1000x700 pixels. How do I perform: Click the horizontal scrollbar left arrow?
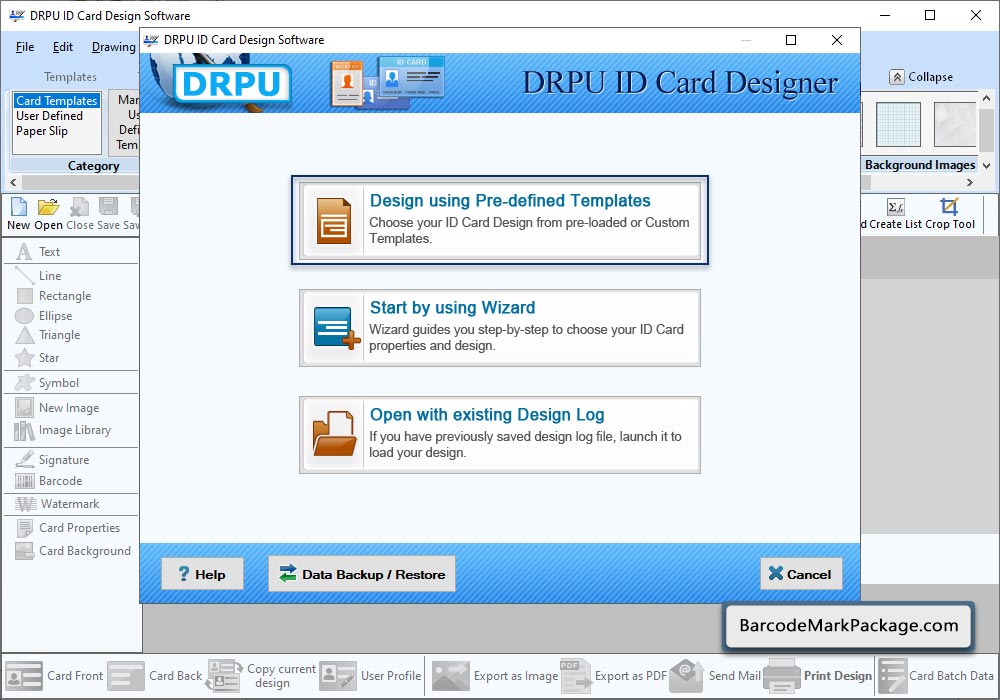(13, 182)
